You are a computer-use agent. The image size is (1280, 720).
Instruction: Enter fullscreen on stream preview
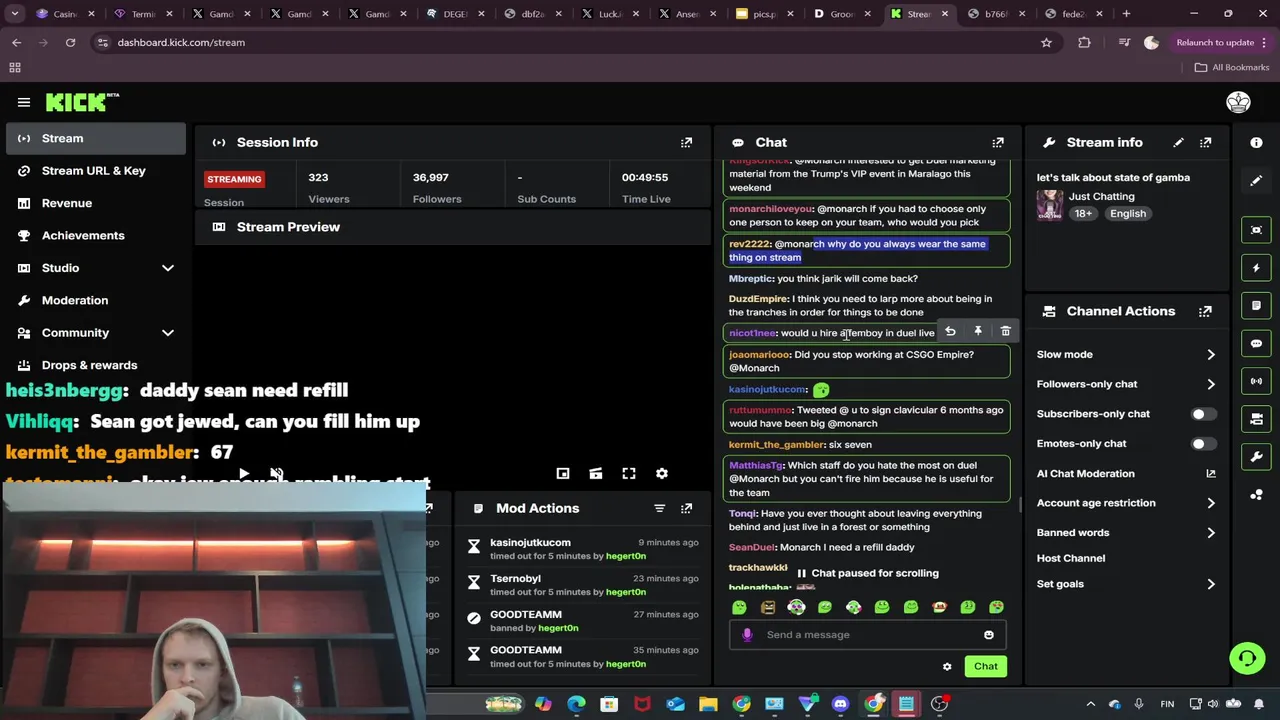pyautogui.click(x=629, y=473)
